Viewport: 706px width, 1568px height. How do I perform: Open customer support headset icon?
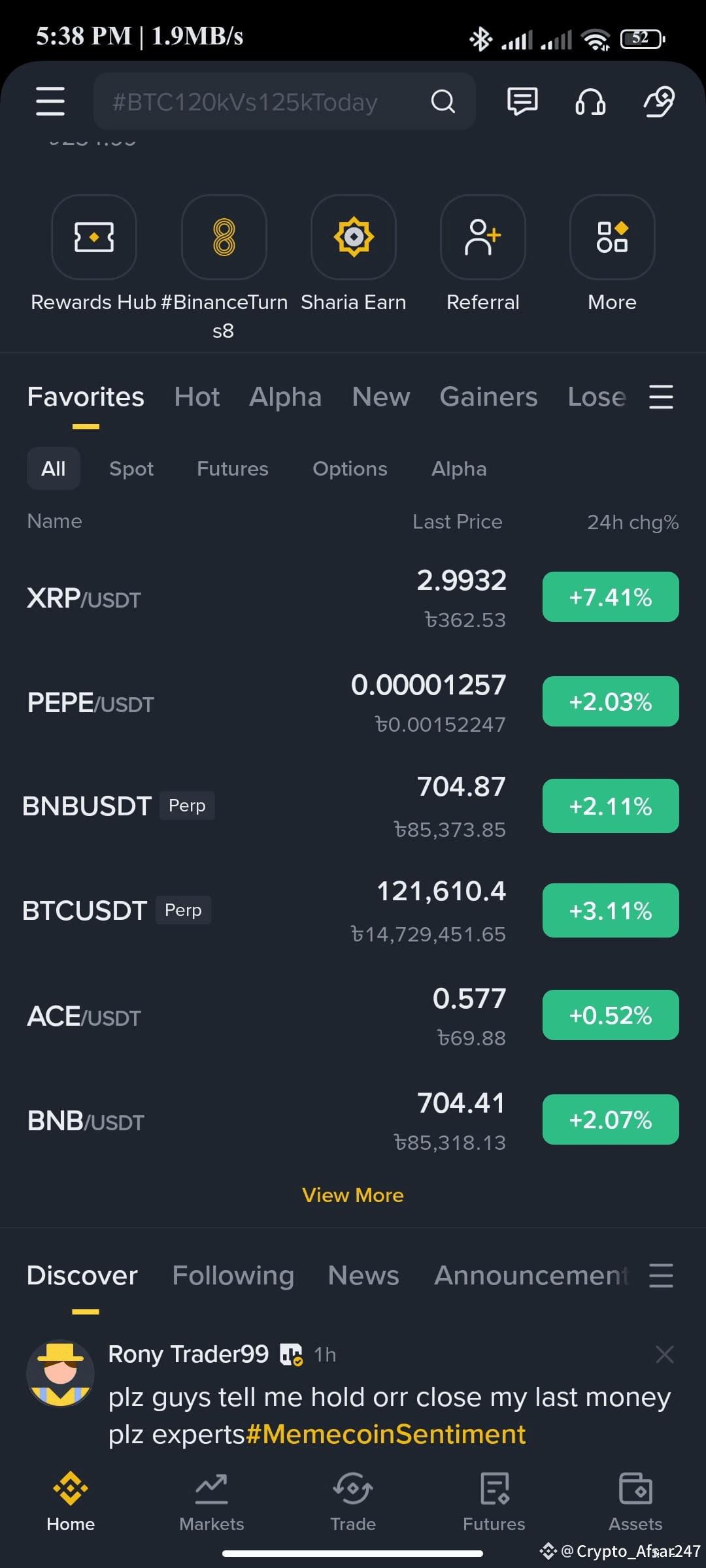(590, 102)
